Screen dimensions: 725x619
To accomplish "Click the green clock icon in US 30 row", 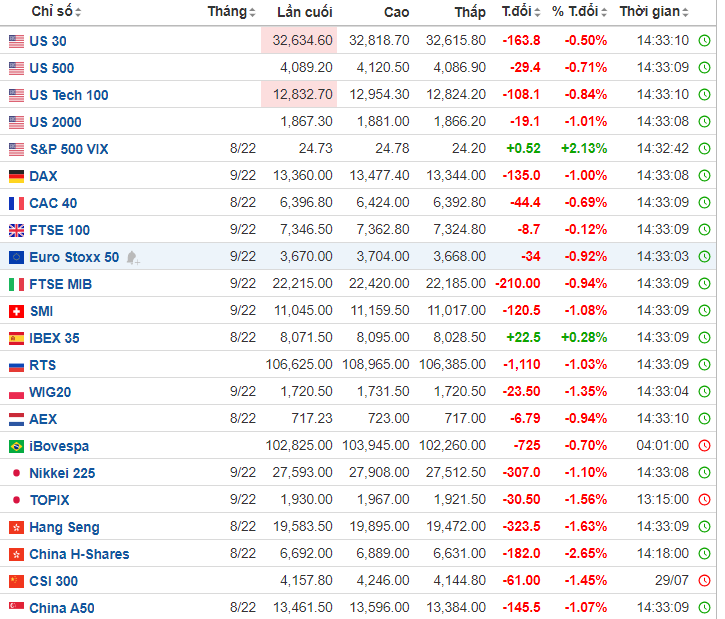I will click(704, 41).
